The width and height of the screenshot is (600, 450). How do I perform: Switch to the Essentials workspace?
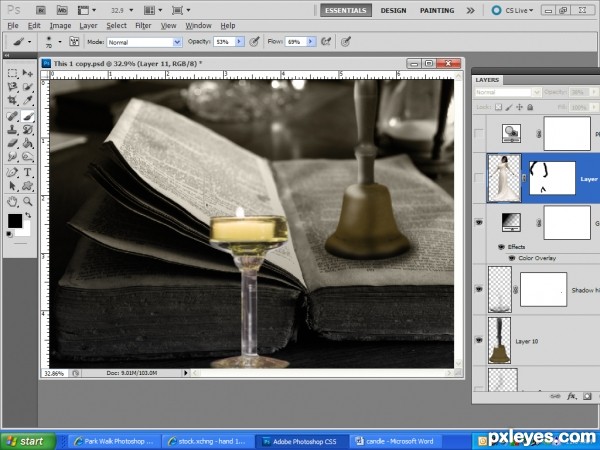(346, 10)
